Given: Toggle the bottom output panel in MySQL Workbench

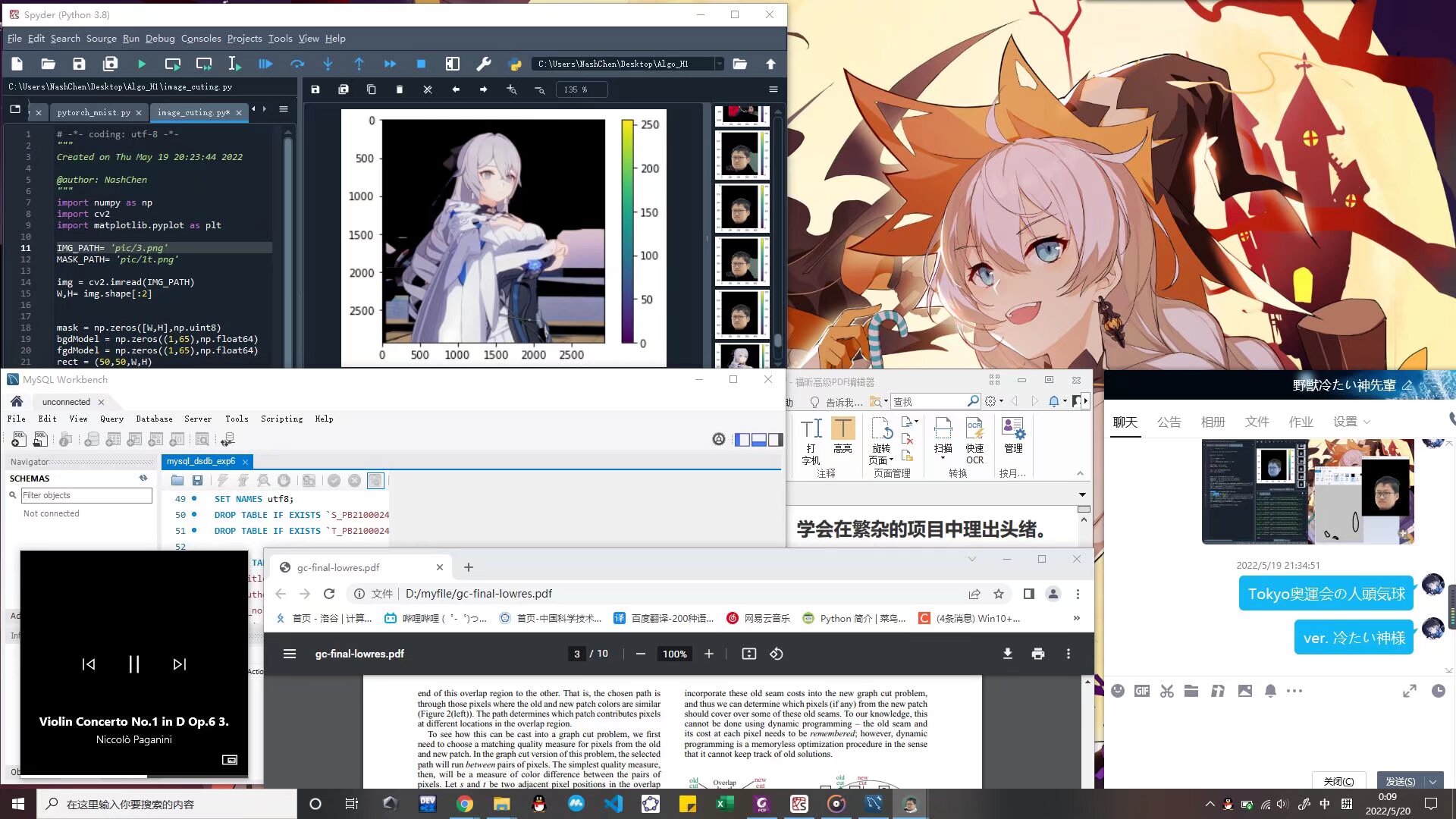Looking at the screenshot, I should pos(759,440).
